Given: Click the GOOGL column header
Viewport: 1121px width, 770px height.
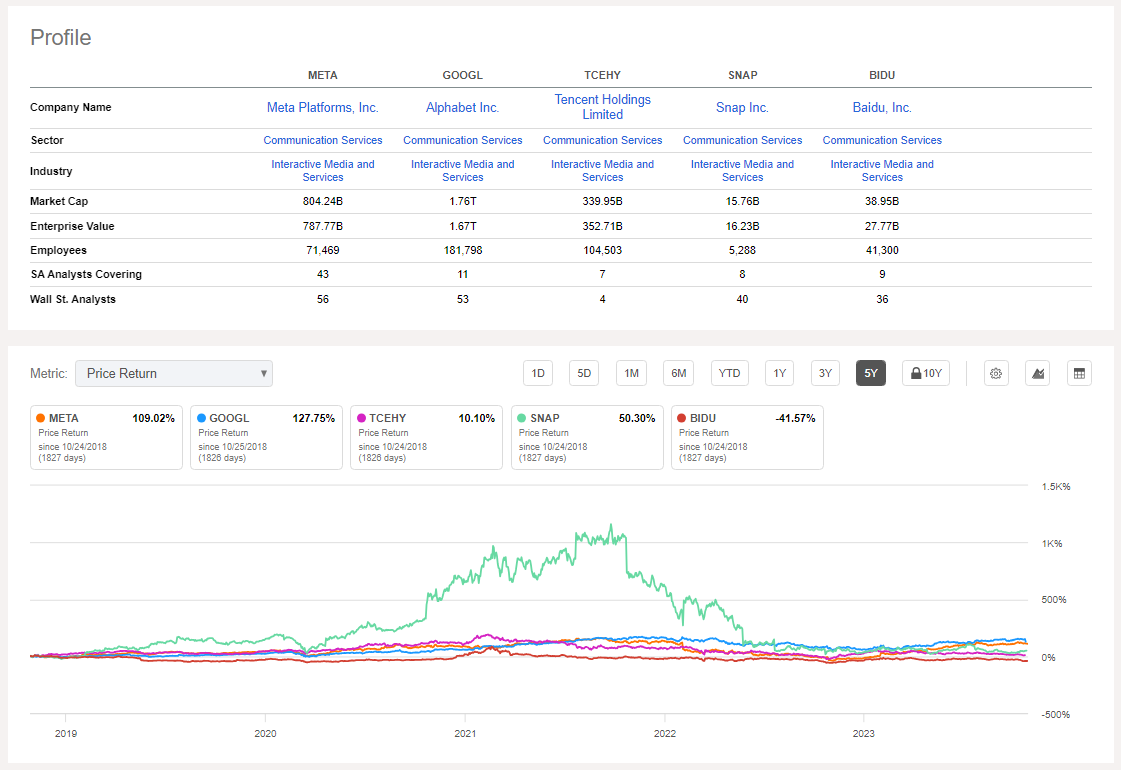Looking at the screenshot, I should pos(463,75).
